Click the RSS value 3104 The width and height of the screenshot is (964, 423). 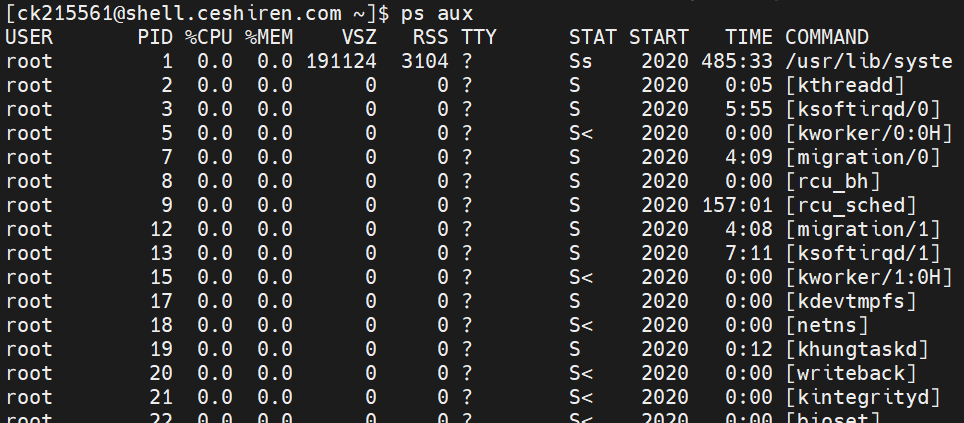coord(425,61)
